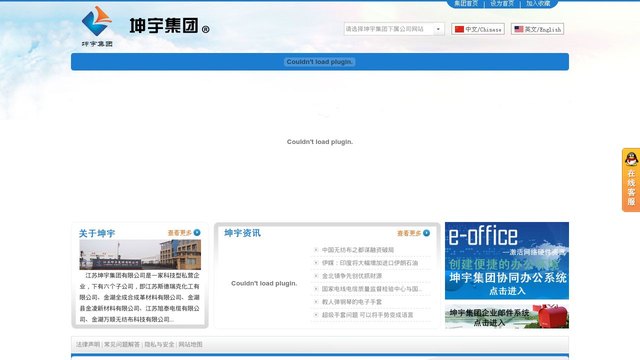Click the 关于坤宇 section heading
Viewport: 640px width, 360px height.
(x=97, y=233)
